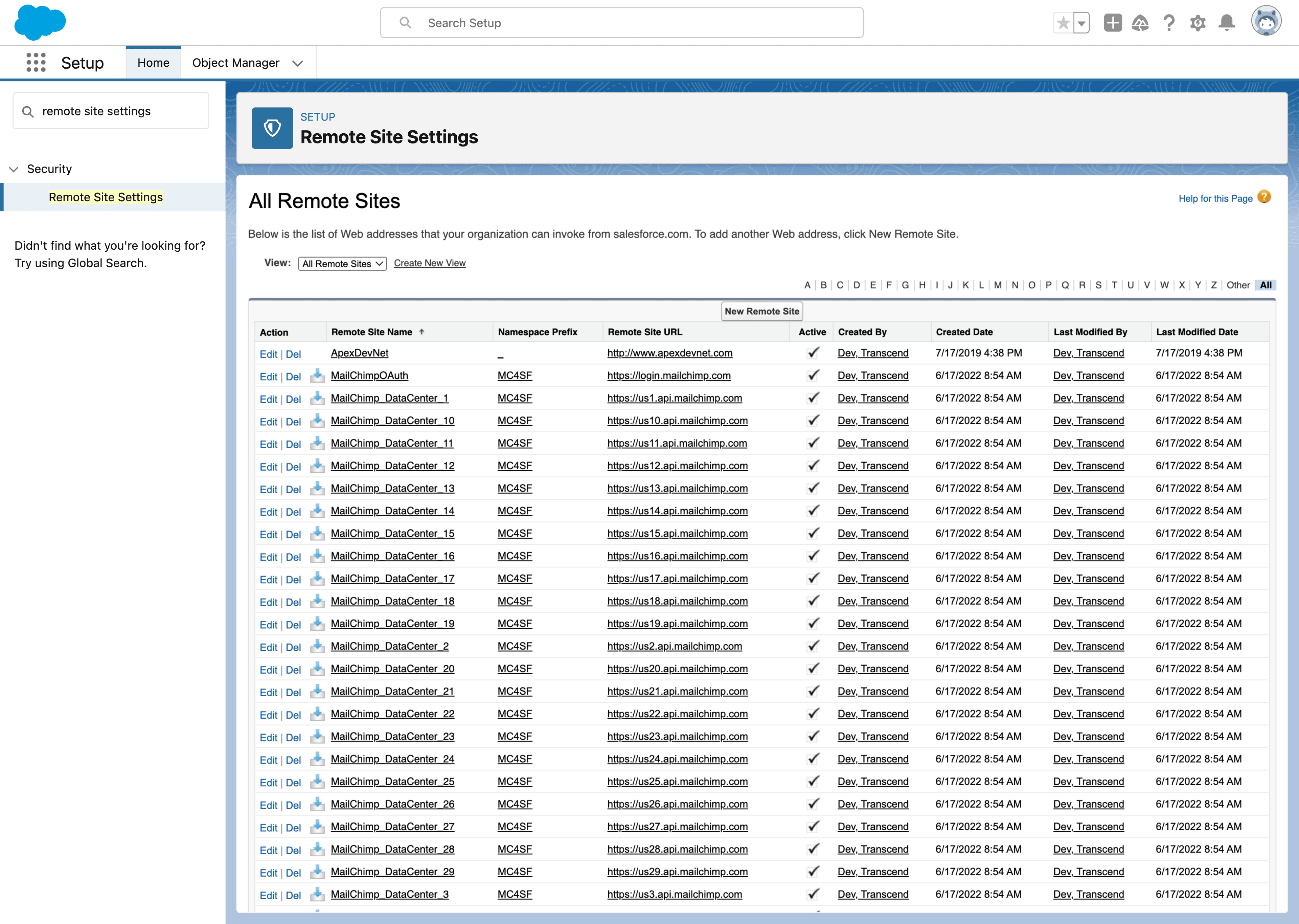Image resolution: width=1299 pixels, height=924 pixels.
Task: Open Salesforce Help question mark icon
Action: coord(1169,23)
